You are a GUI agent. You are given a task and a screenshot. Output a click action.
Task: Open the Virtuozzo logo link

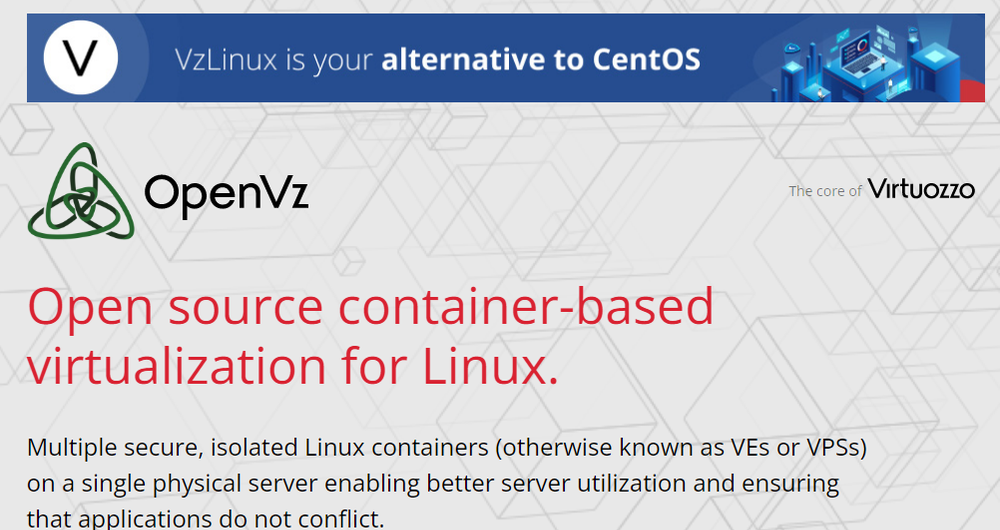[921, 188]
